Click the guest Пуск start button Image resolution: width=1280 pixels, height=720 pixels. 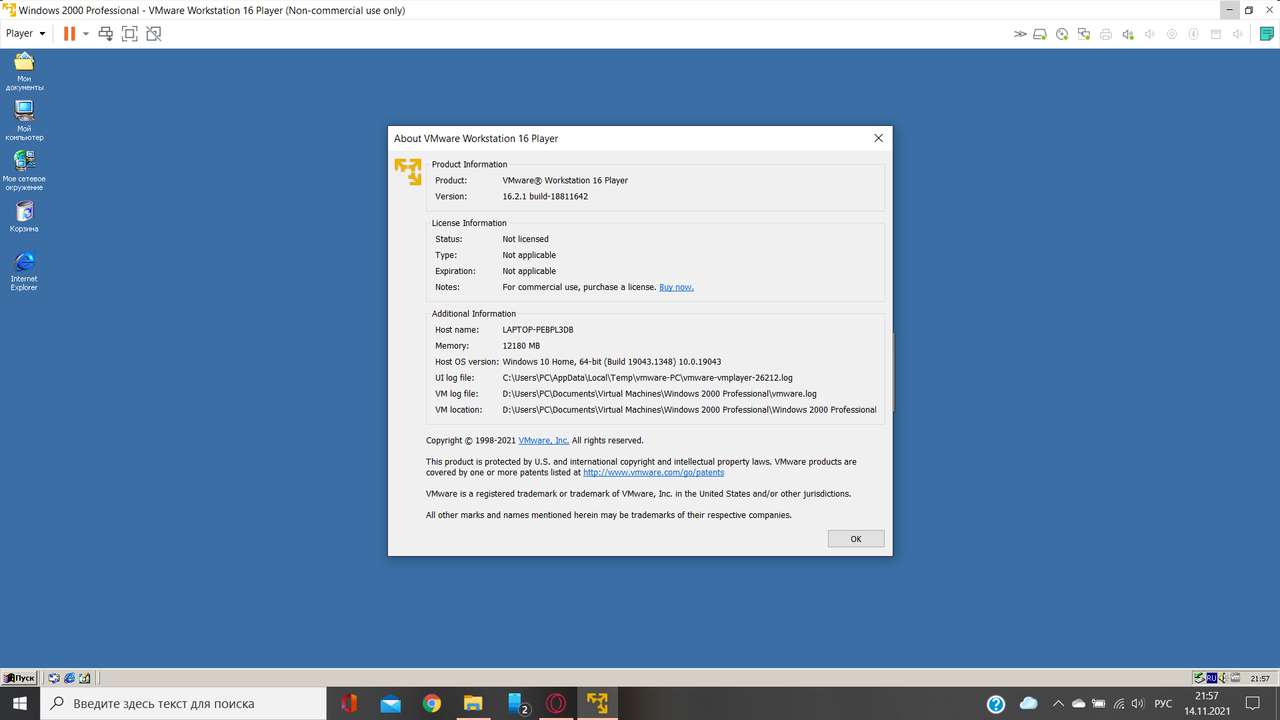point(19,678)
